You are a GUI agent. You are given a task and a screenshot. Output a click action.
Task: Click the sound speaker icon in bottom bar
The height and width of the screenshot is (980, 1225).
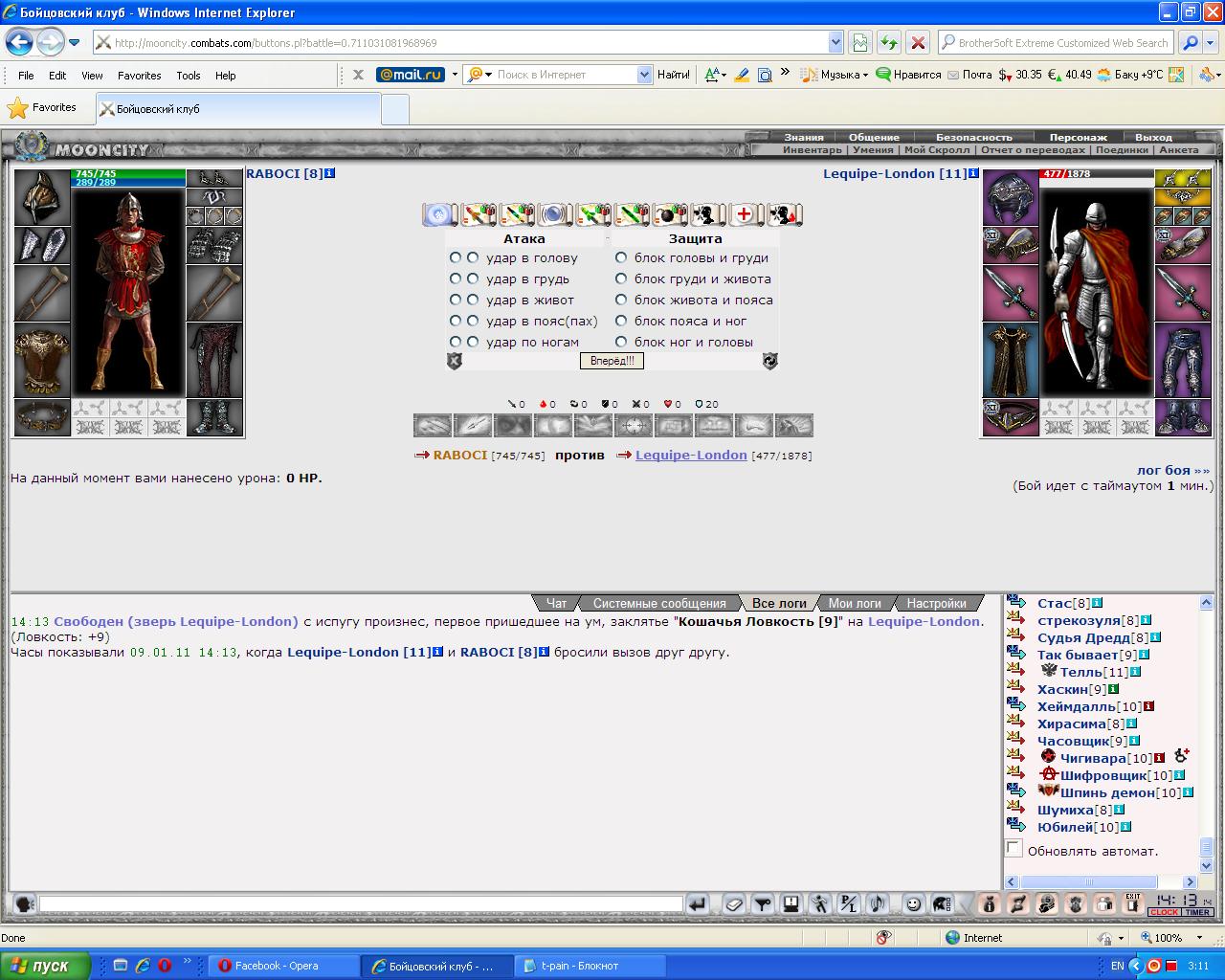(x=877, y=903)
